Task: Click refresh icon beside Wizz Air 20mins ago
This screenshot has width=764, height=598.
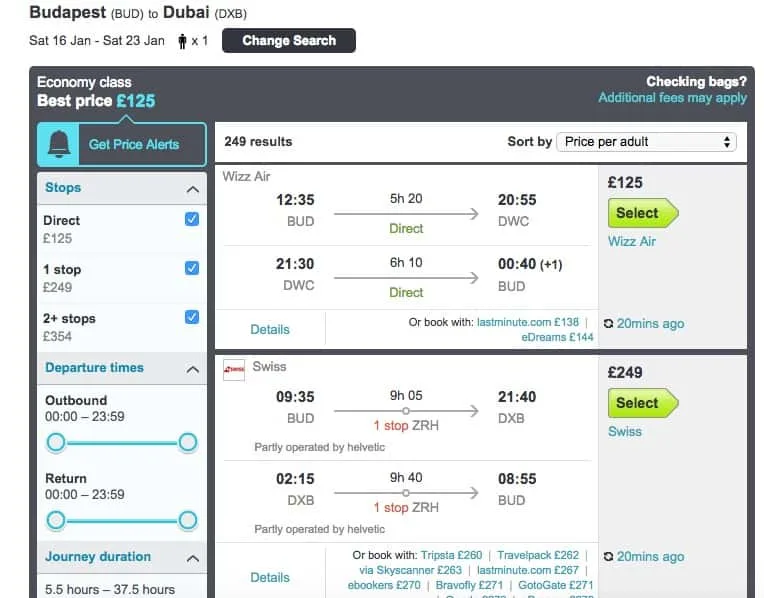Action: [610, 324]
